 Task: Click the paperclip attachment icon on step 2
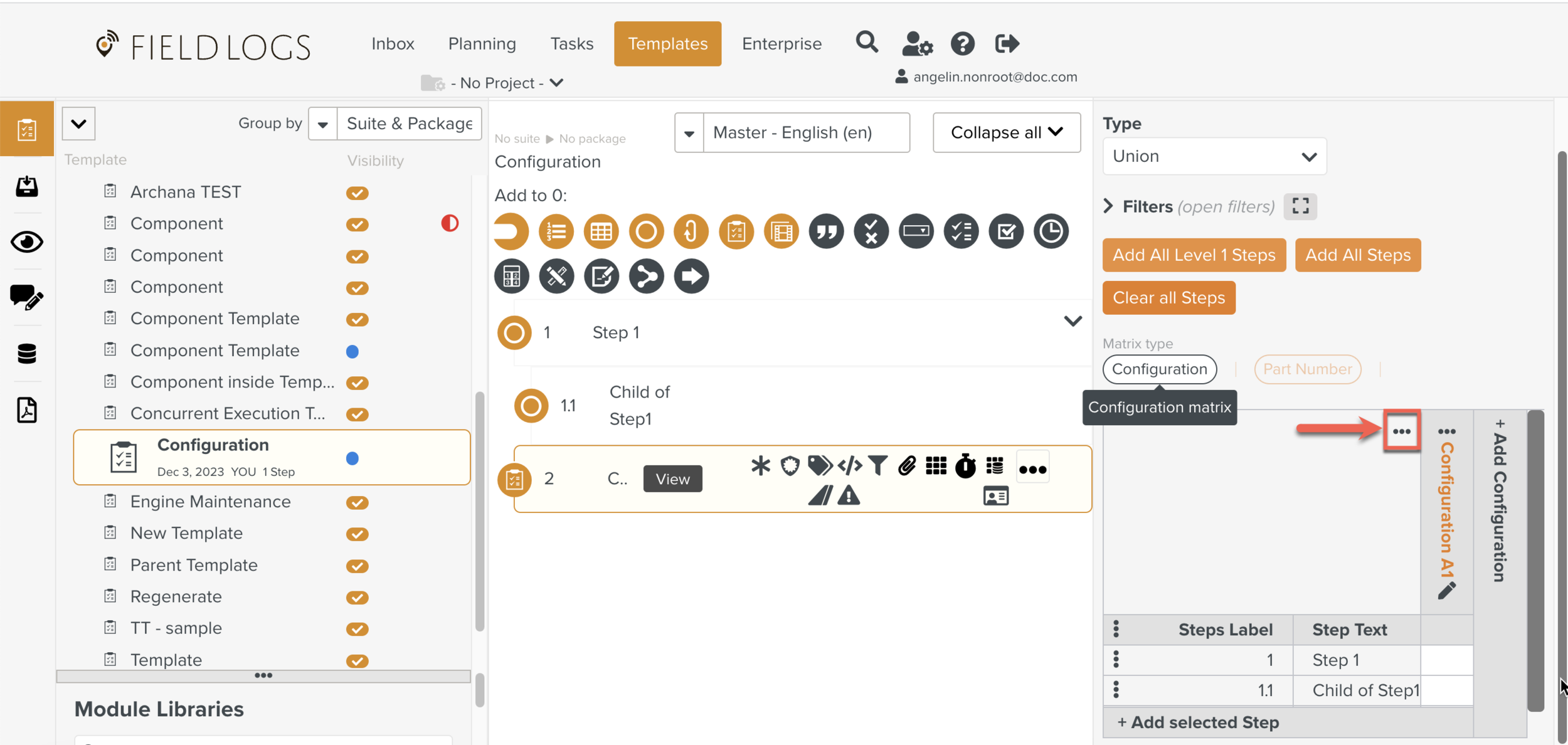[x=906, y=466]
